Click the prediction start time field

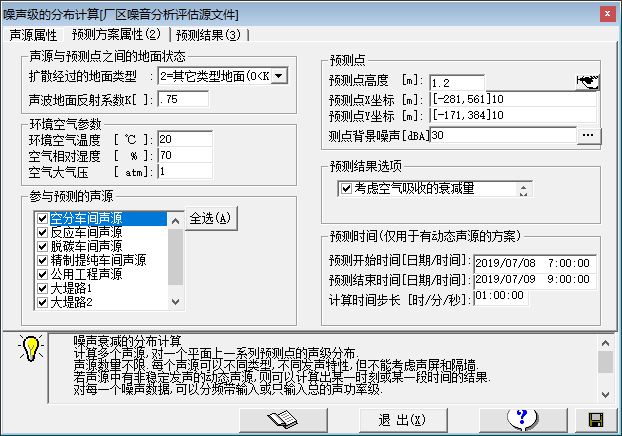pos(535,263)
